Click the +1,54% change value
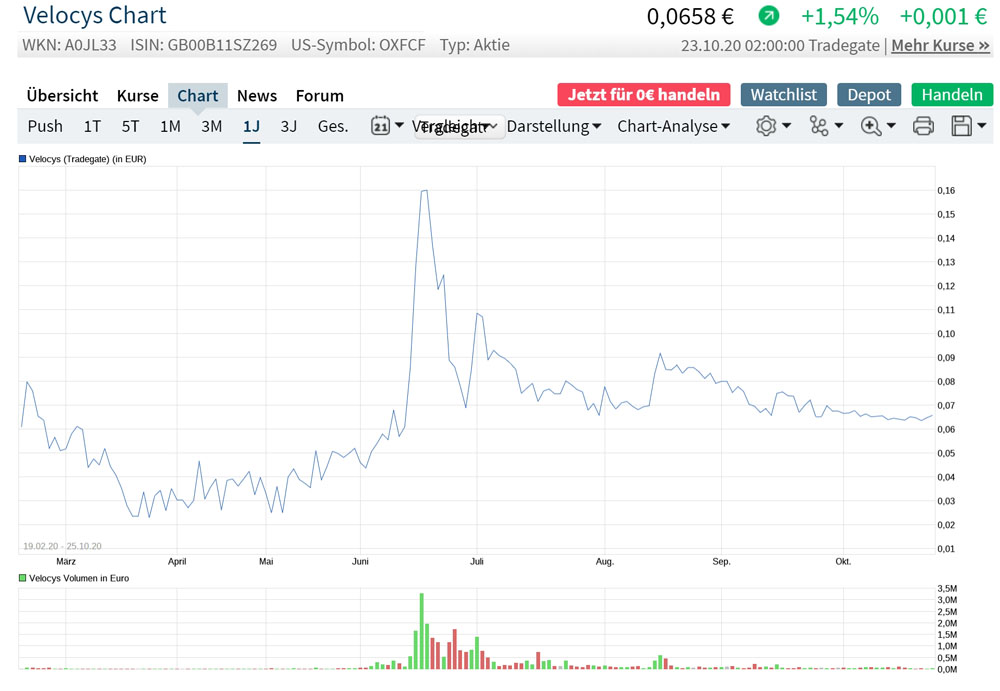This screenshot has height=691, width=1000. tap(839, 16)
